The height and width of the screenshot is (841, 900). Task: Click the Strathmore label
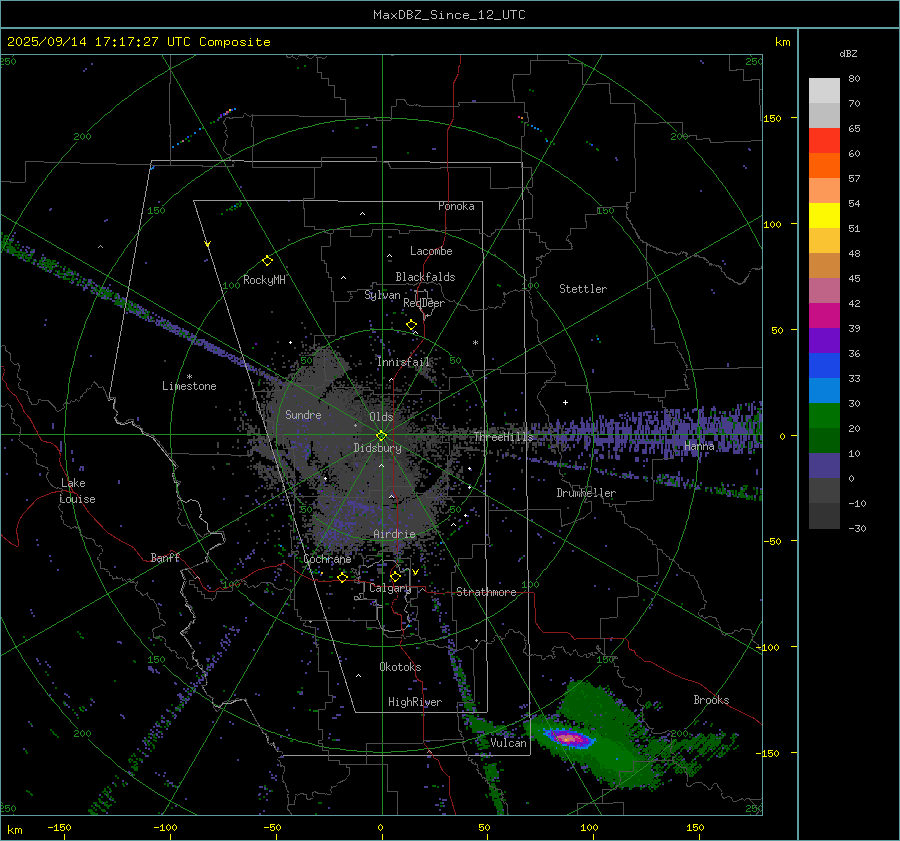[486, 592]
